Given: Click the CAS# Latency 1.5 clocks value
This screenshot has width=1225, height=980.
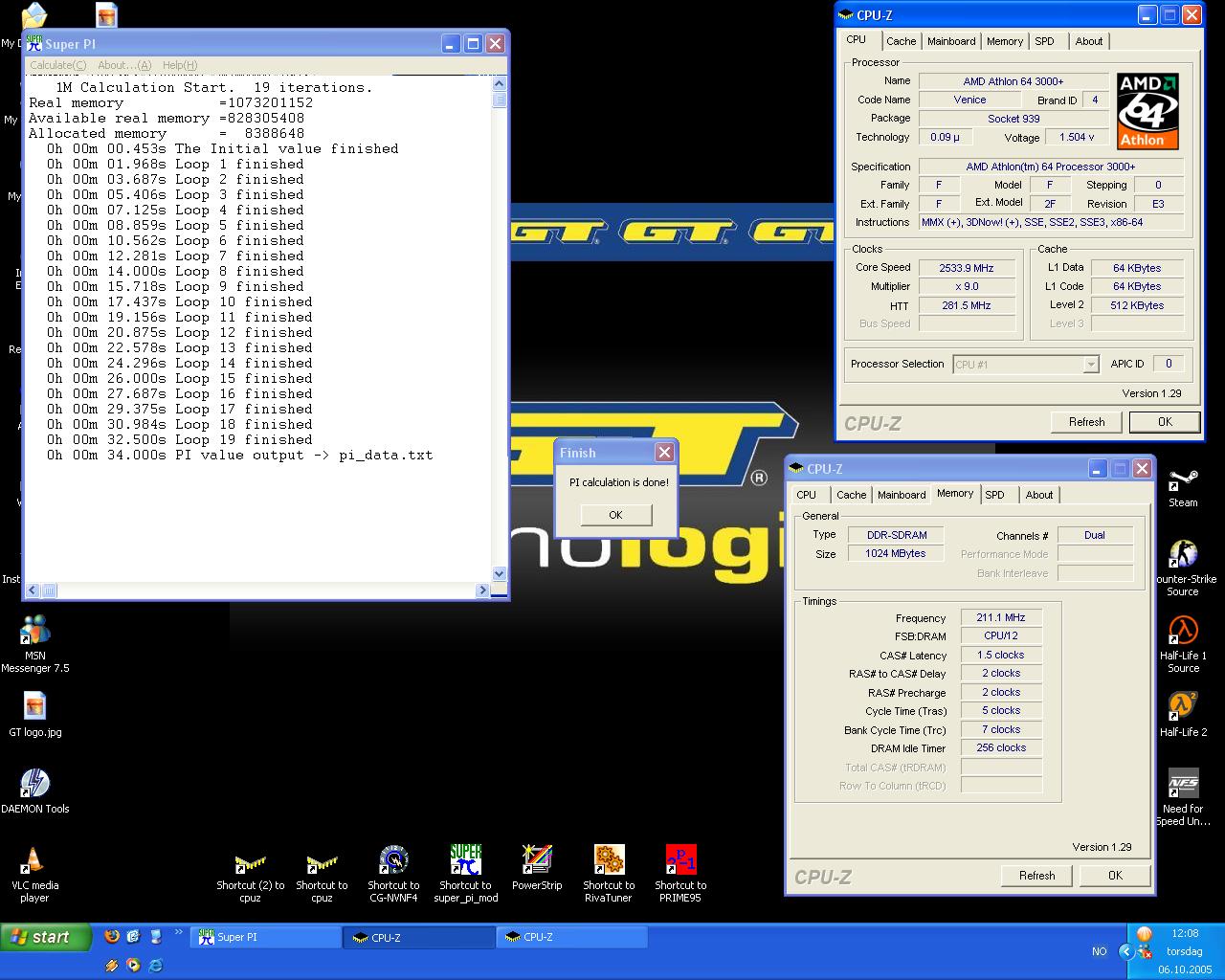Looking at the screenshot, I should (x=1000, y=656).
